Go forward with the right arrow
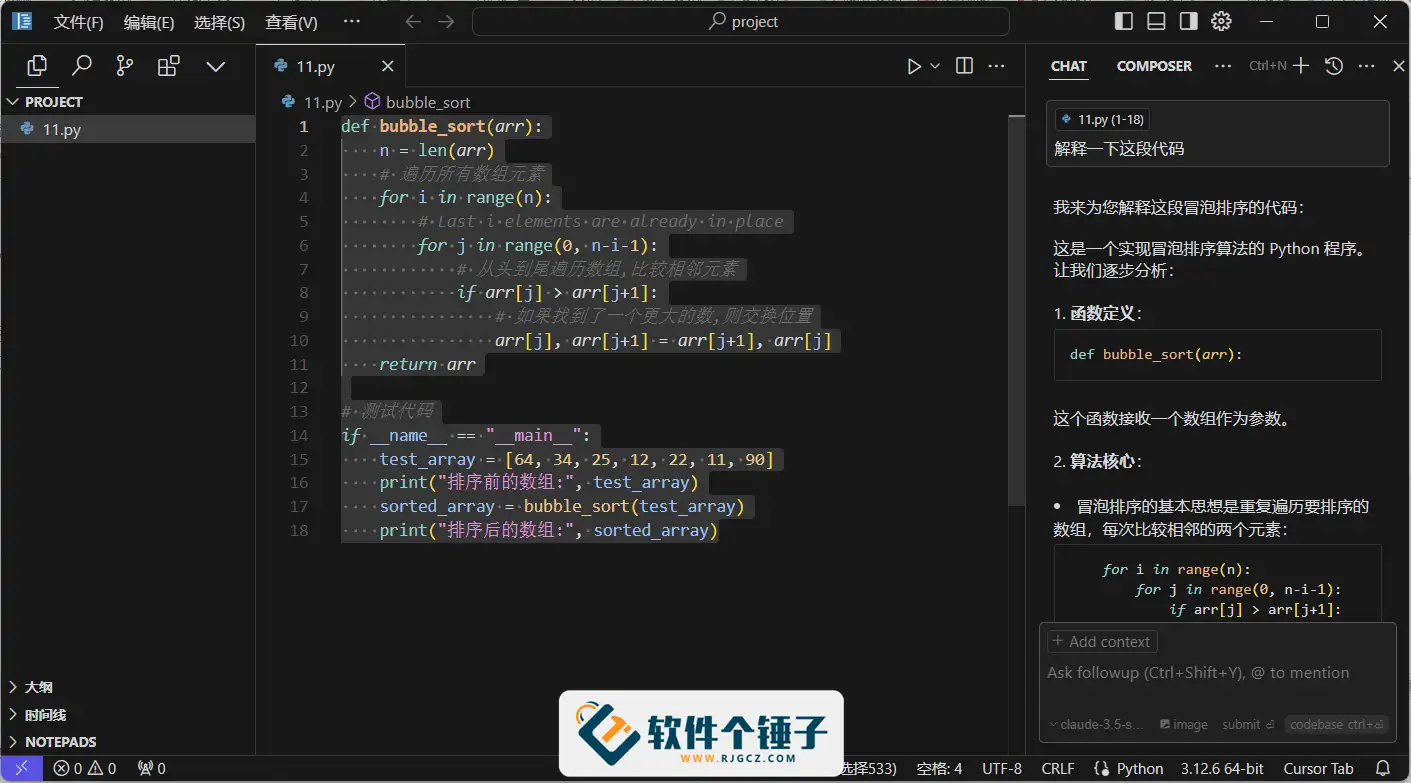The image size is (1411, 783). [x=446, y=21]
